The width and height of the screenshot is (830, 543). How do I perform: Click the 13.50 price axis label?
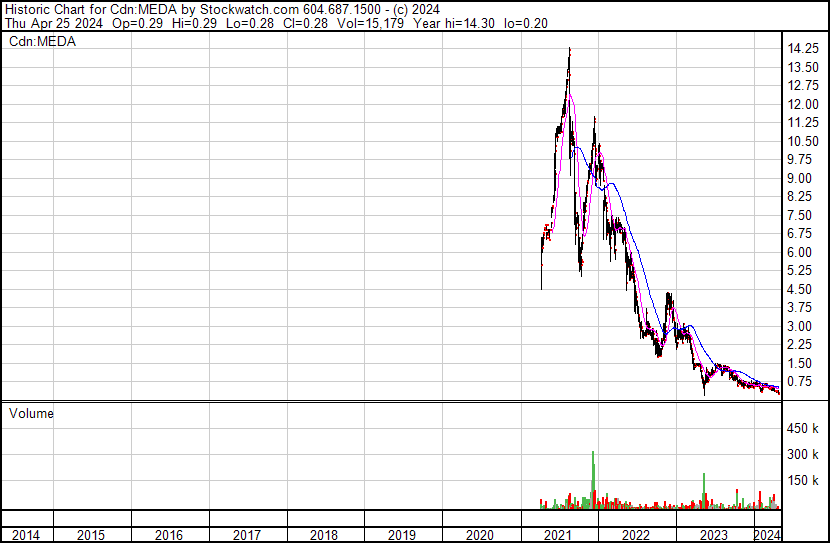(803, 67)
